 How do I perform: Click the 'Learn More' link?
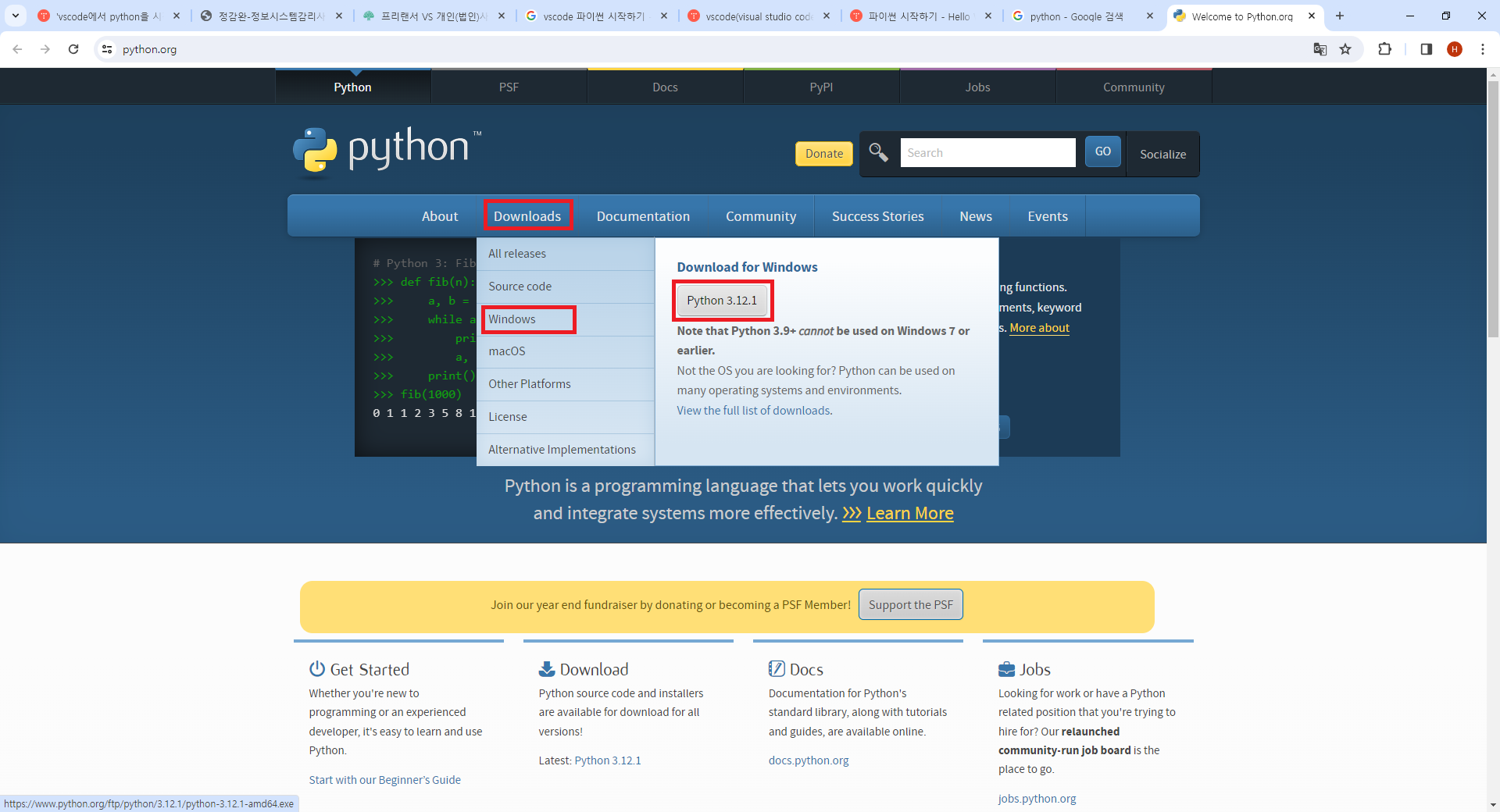click(x=910, y=513)
